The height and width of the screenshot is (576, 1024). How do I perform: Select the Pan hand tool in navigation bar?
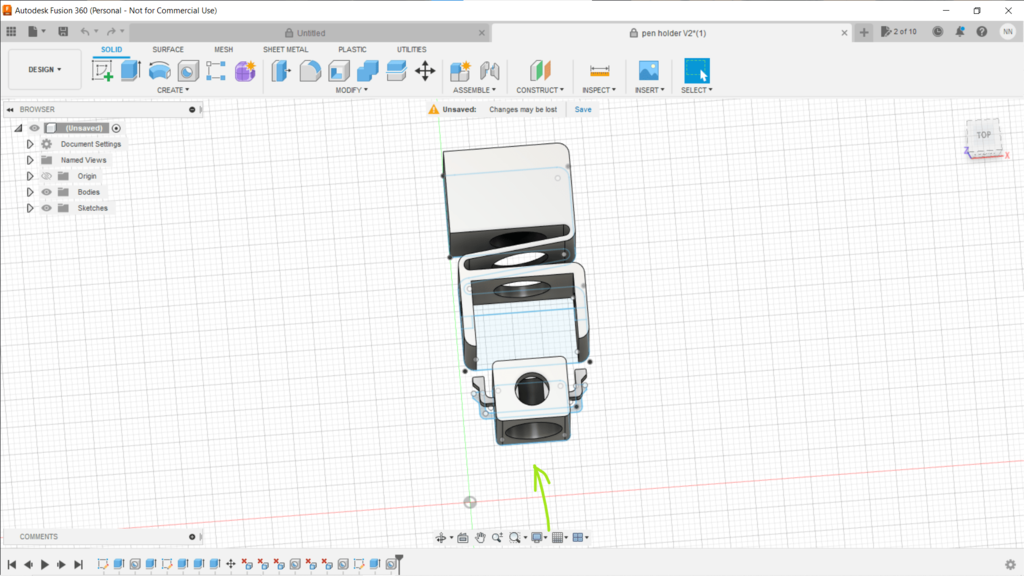click(480, 538)
